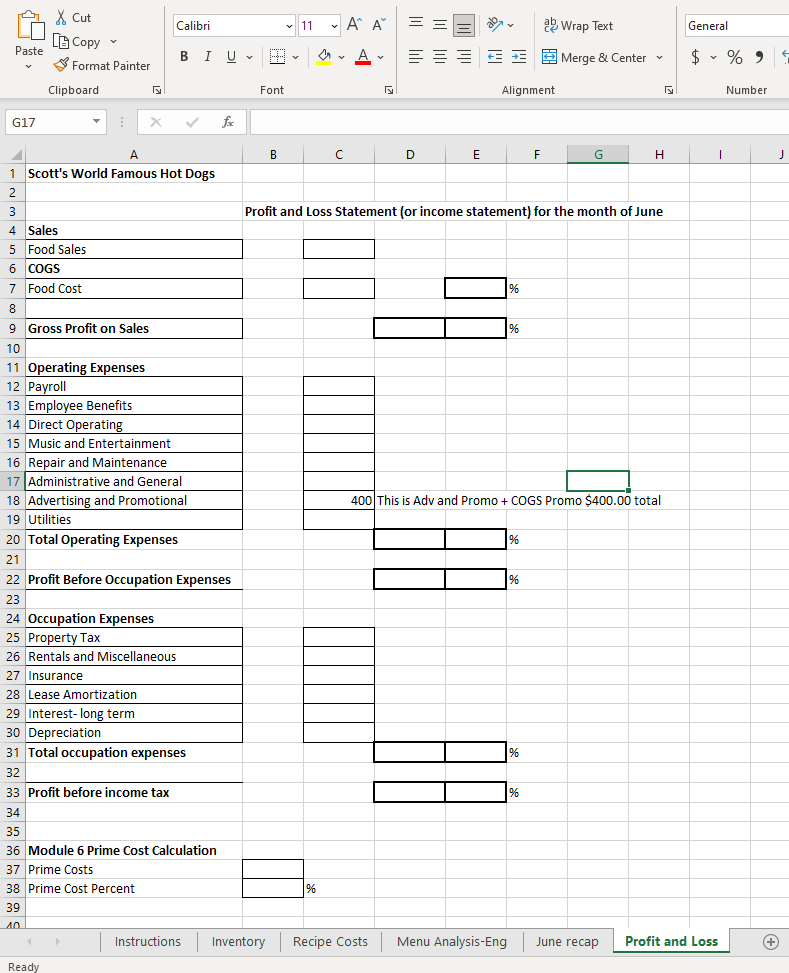Open the Menu Analysis-Eng sheet tab
This screenshot has width=789, height=973.
coord(452,941)
